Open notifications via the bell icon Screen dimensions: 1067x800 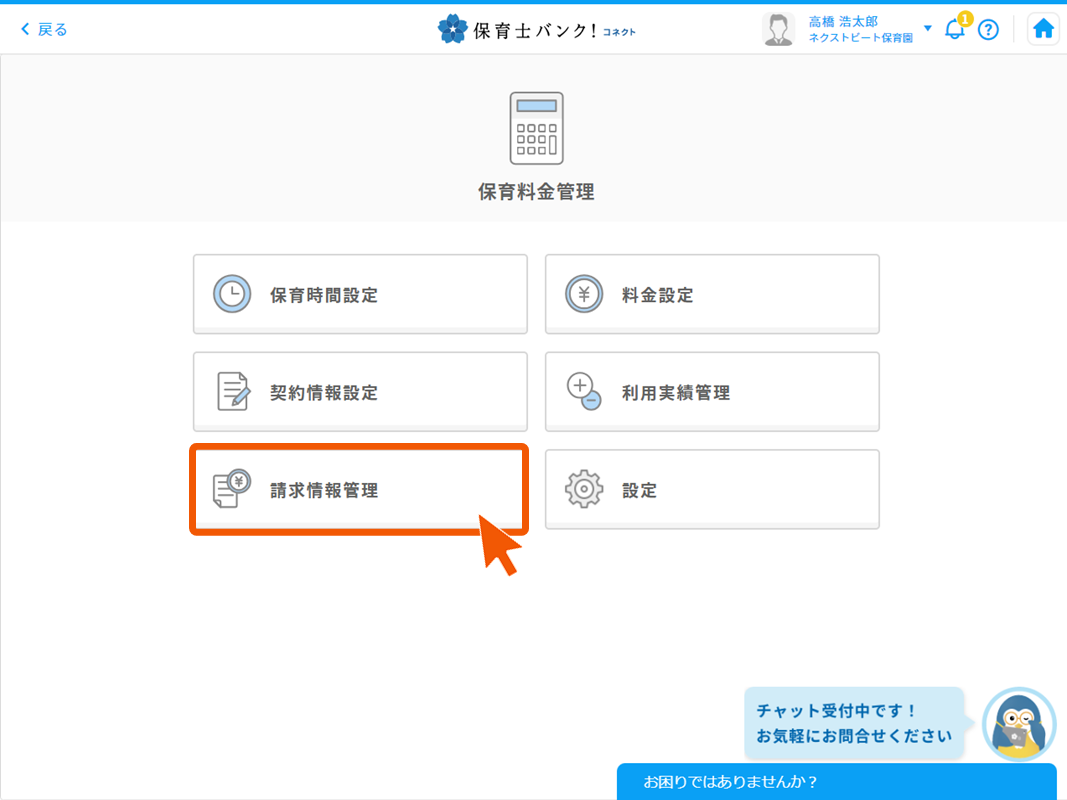952,30
